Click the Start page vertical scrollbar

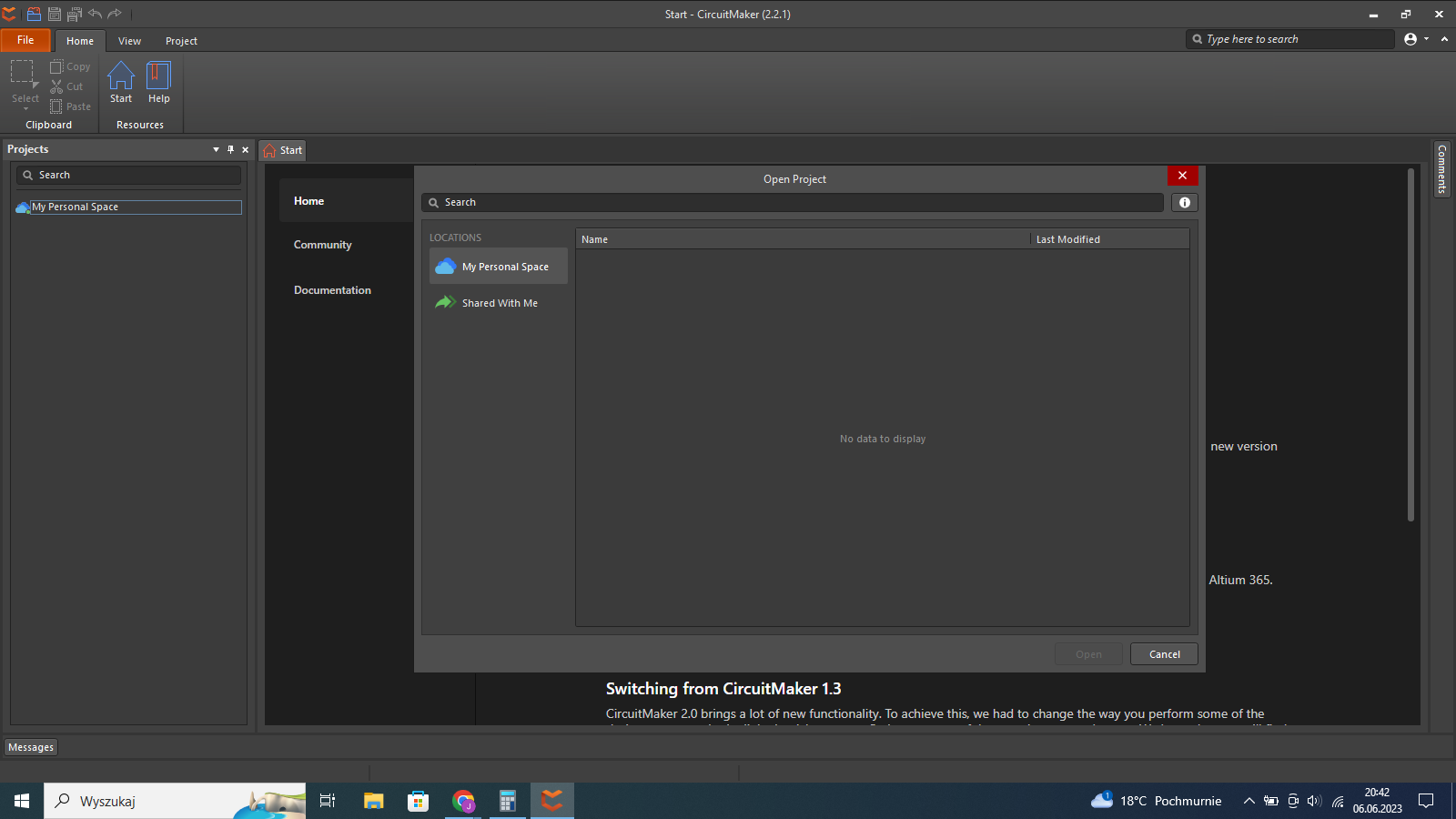(1410, 346)
